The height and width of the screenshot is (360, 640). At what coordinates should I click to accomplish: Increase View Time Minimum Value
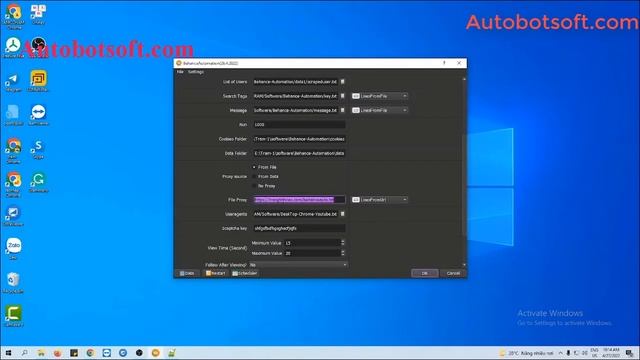[x=343, y=241]
